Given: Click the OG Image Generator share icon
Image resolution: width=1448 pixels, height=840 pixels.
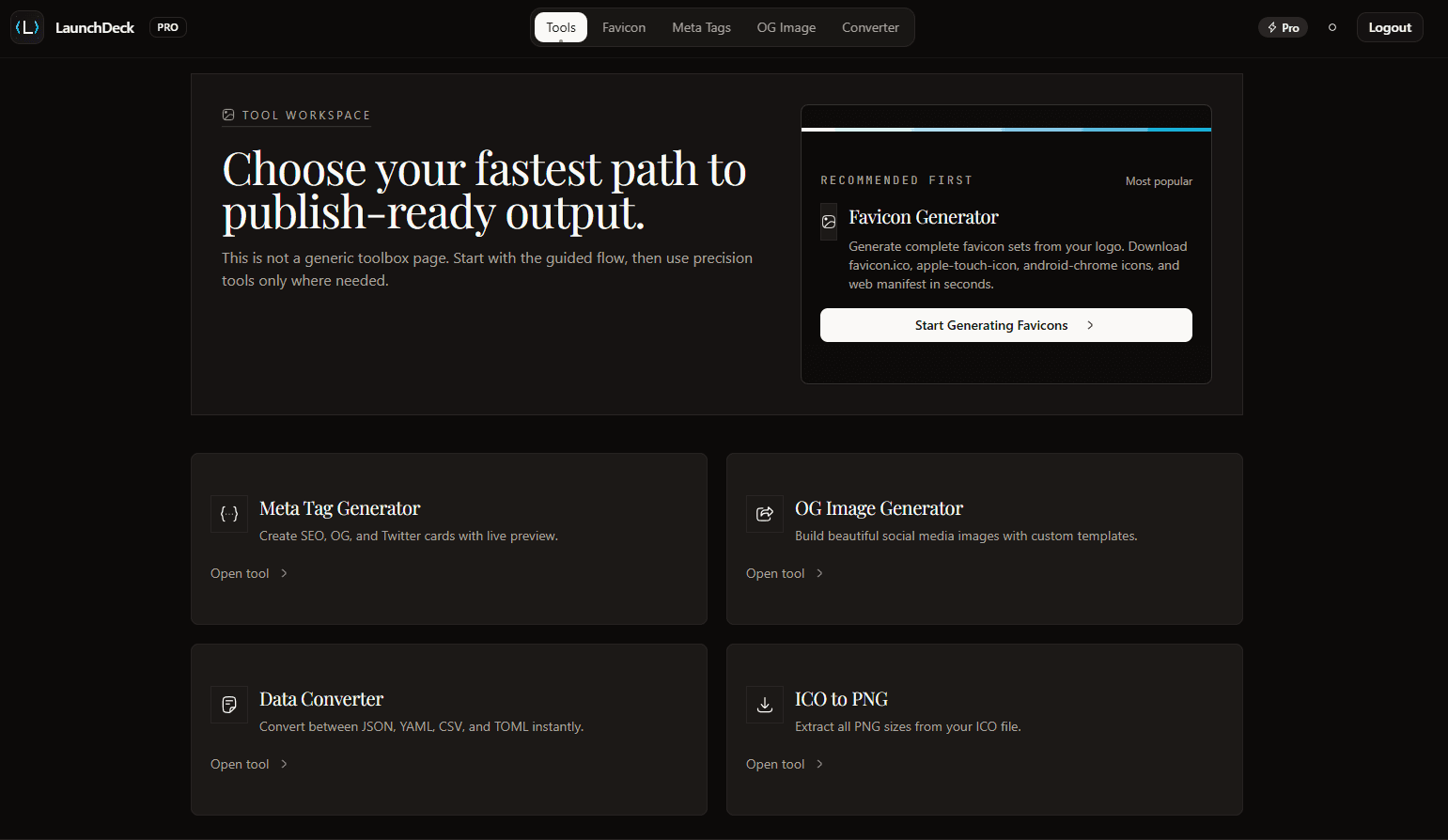Looking at the screenshot, I should pos(765,514).
